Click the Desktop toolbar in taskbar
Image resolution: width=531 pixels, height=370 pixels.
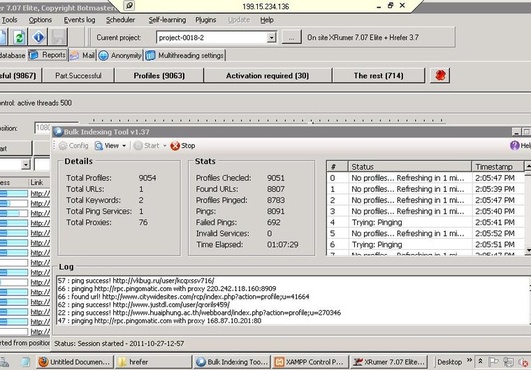[x=449, y=362]
